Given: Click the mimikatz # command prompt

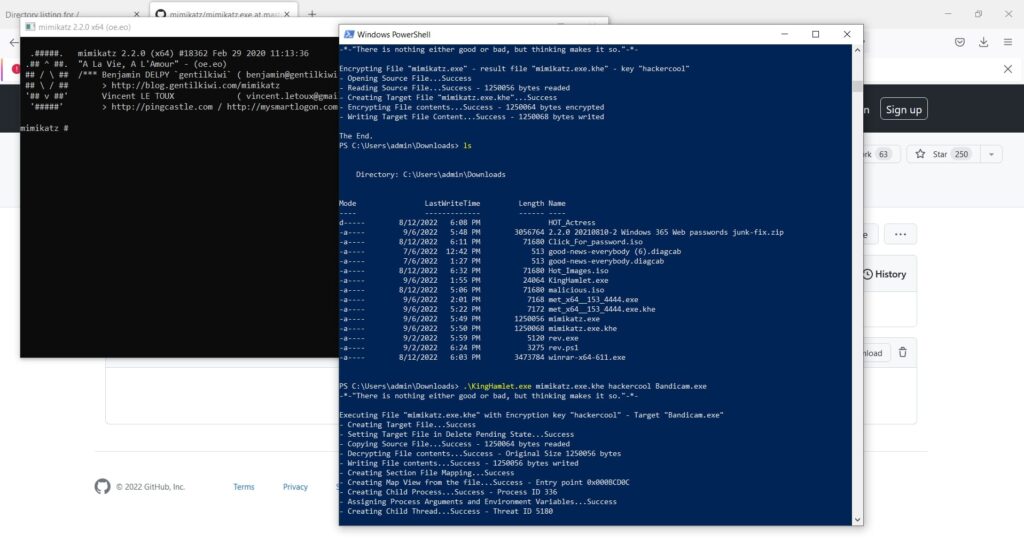Looking at the screenshot, I should click(44, 129).
